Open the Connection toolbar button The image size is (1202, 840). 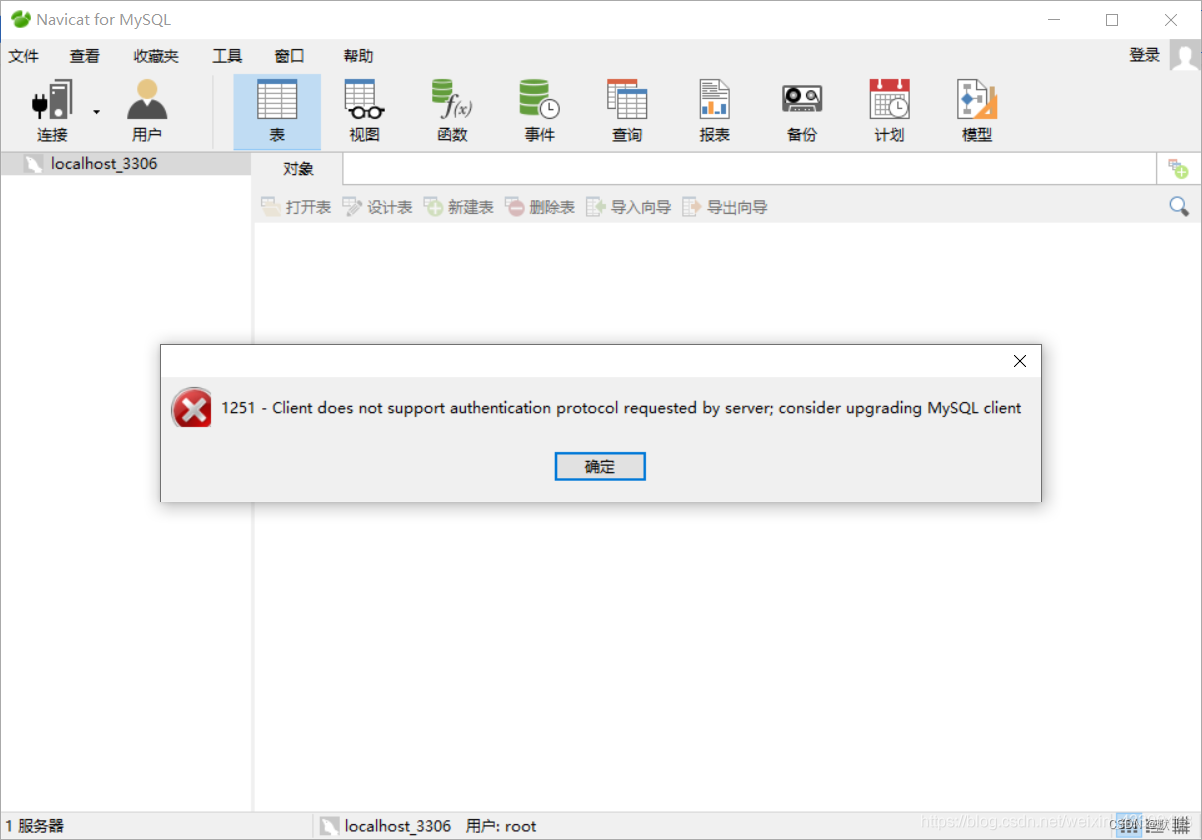tap(52, 111)
